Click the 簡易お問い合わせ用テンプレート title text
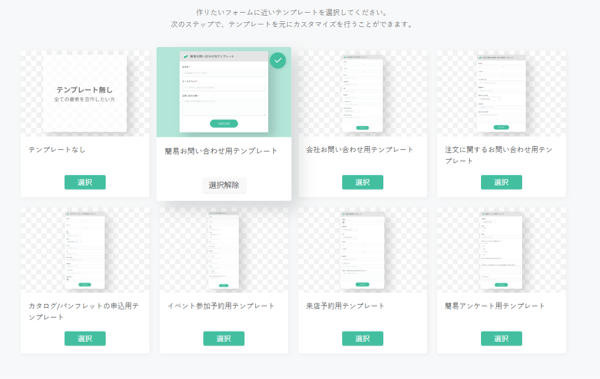 tap(221, 151)
